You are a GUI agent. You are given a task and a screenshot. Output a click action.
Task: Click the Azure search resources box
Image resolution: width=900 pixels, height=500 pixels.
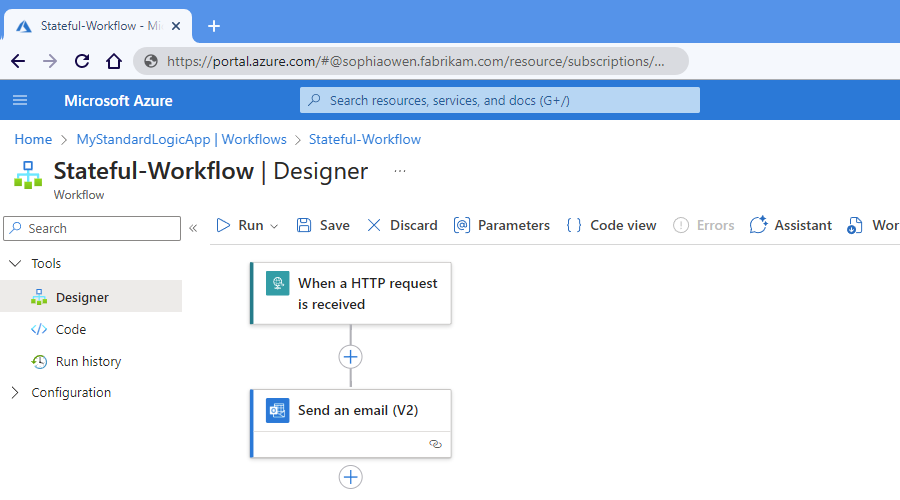[500, 100]
